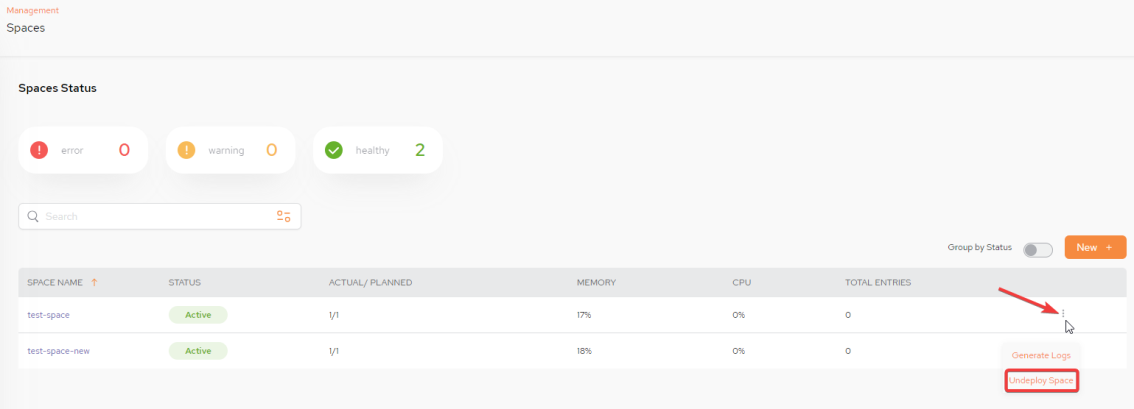Focus the Search input field
Screen dimensions: 1134x409
coord(159,216)
